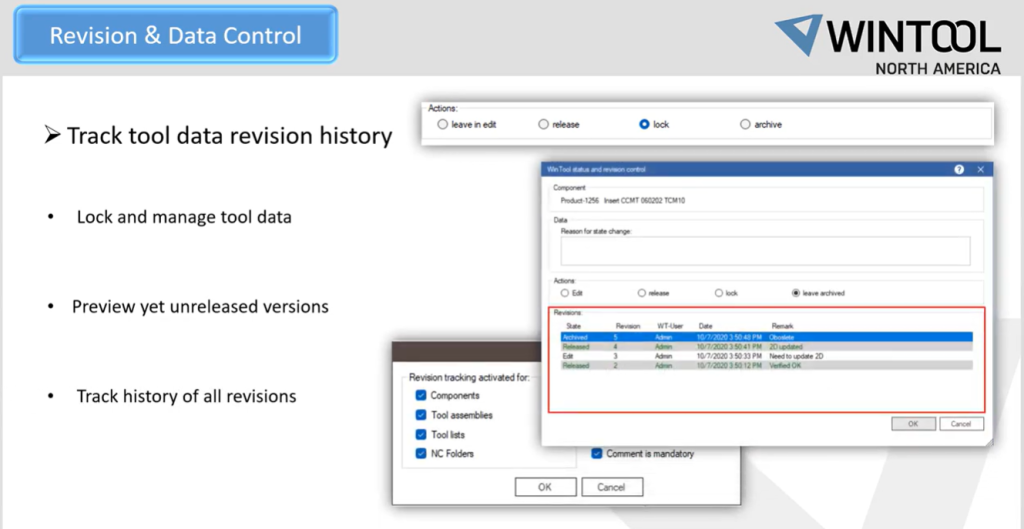The width and height of the screenshot is (1024, 529).
Task: Click the help question mark icon
Action: click(x=959, y=170)
